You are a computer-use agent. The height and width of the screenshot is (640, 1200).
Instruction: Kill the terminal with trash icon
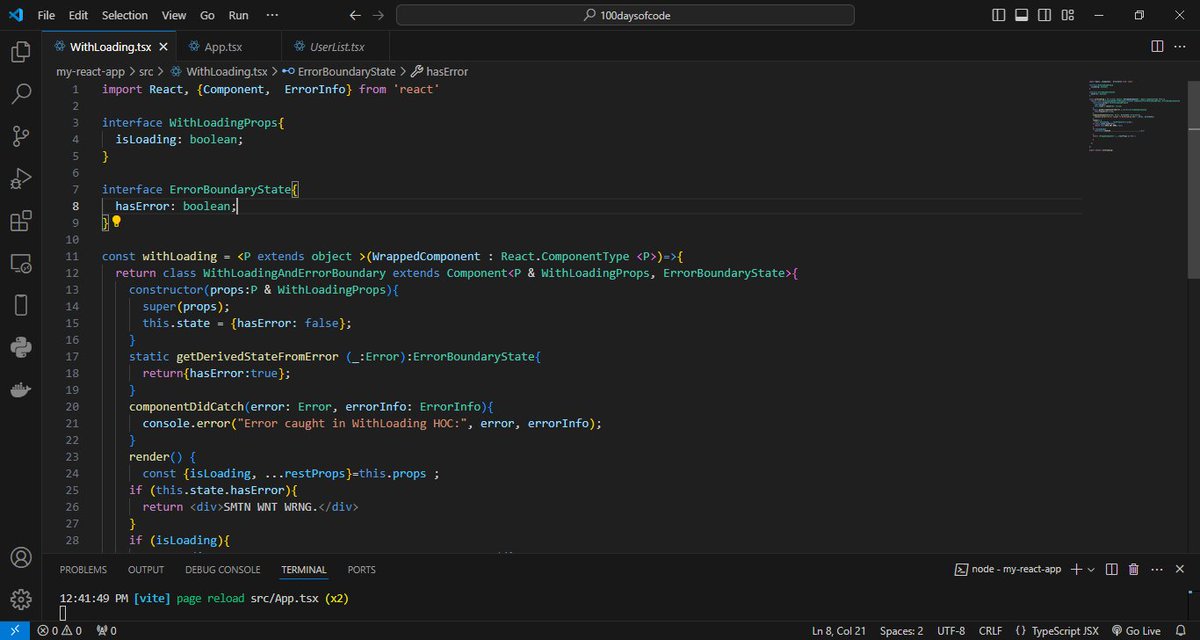tap(1133, 569)
